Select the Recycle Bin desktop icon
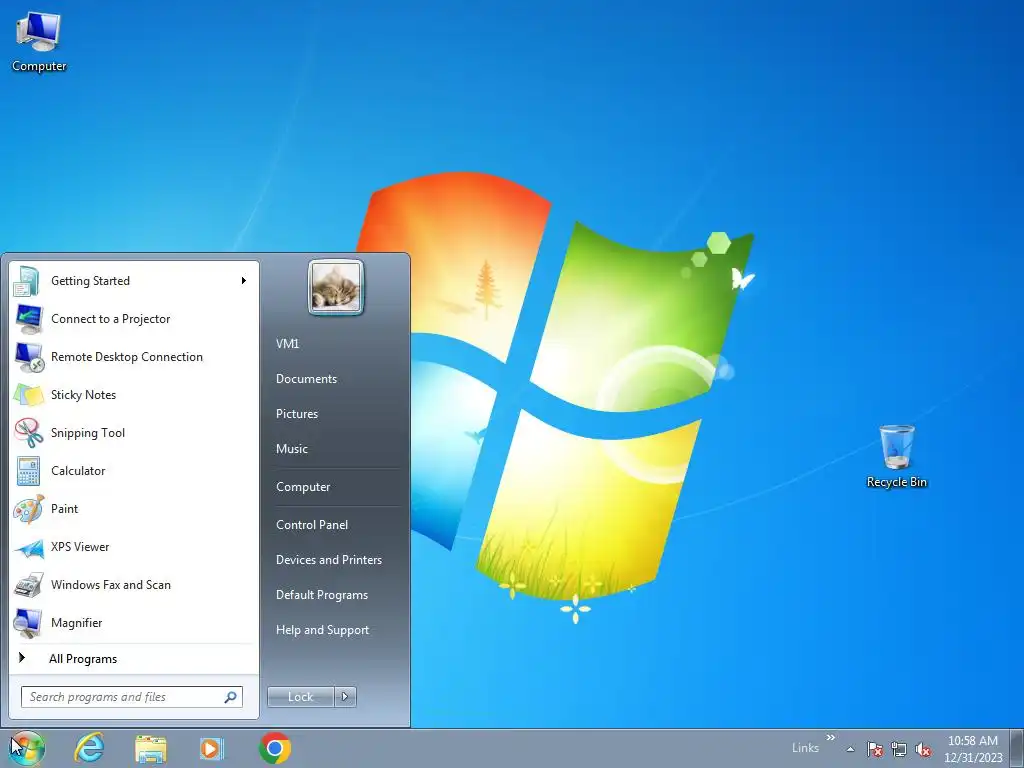 (897, 456)
